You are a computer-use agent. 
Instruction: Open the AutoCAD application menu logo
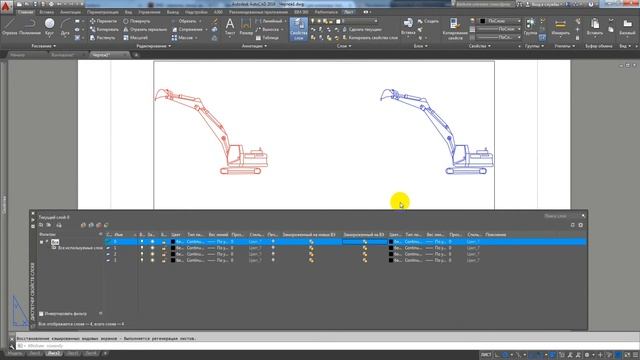pos(6,6)
